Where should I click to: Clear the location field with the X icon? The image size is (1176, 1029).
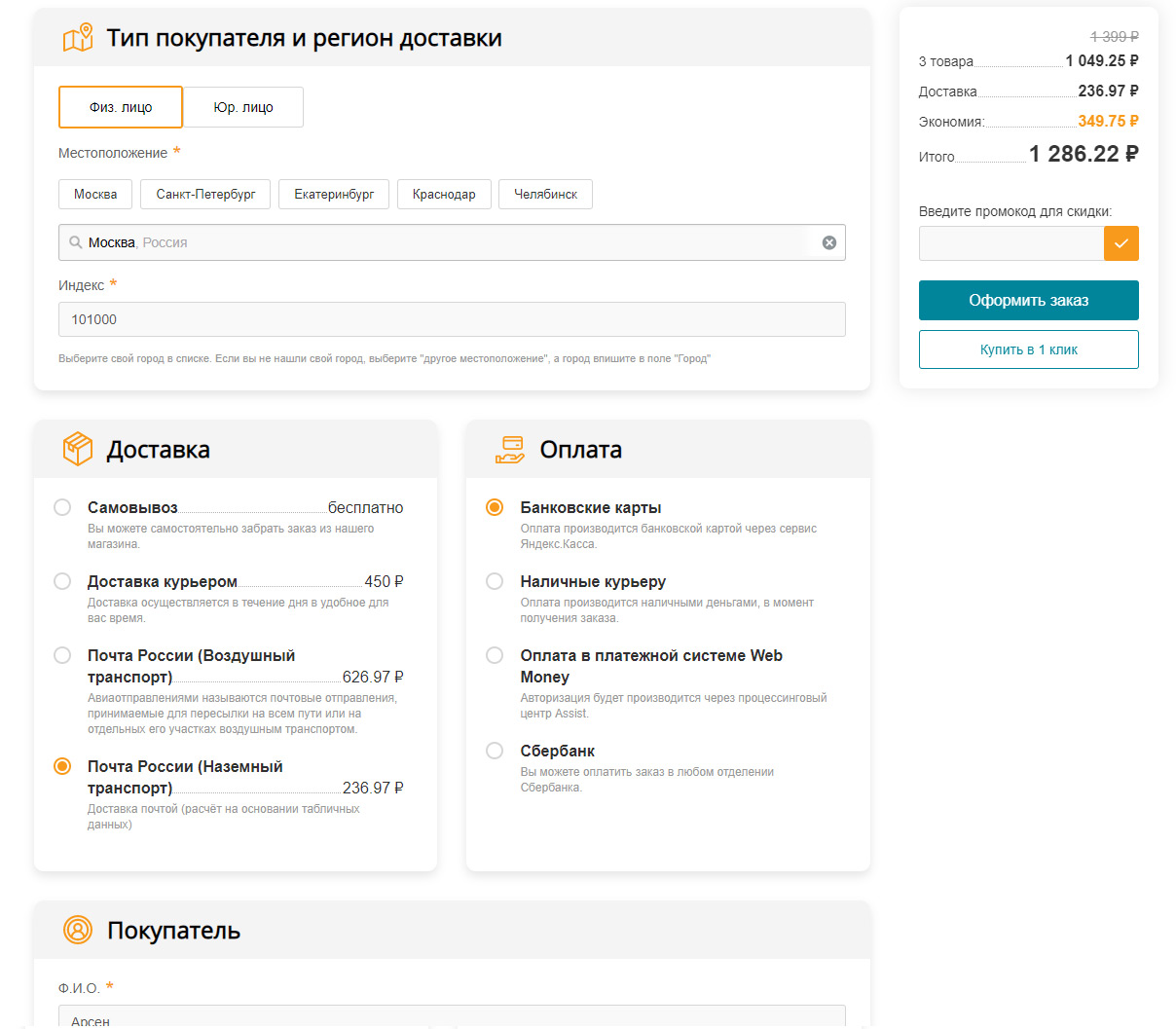tap(829, 242)
